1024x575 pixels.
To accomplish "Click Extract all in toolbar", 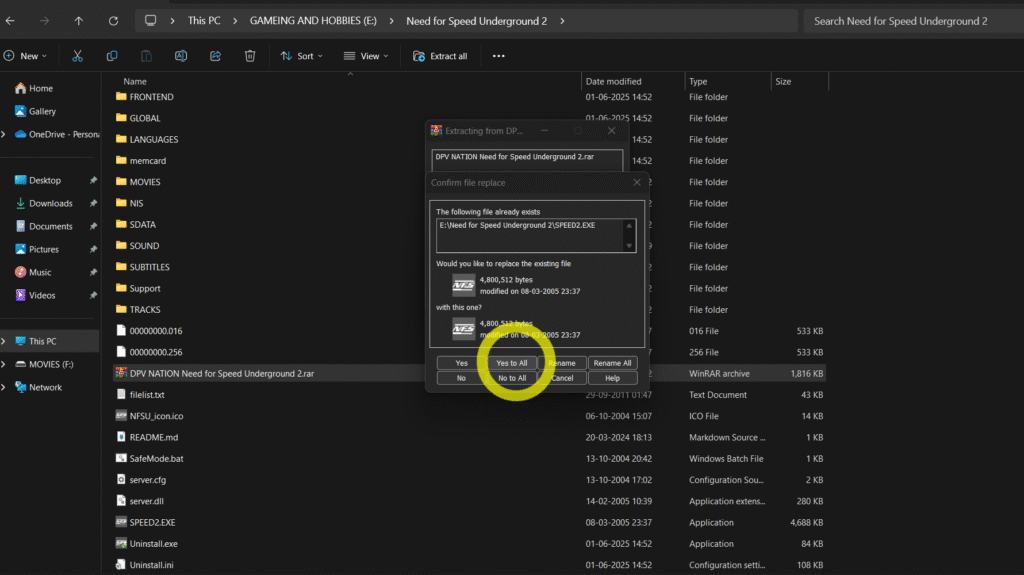I will (440, 56).
